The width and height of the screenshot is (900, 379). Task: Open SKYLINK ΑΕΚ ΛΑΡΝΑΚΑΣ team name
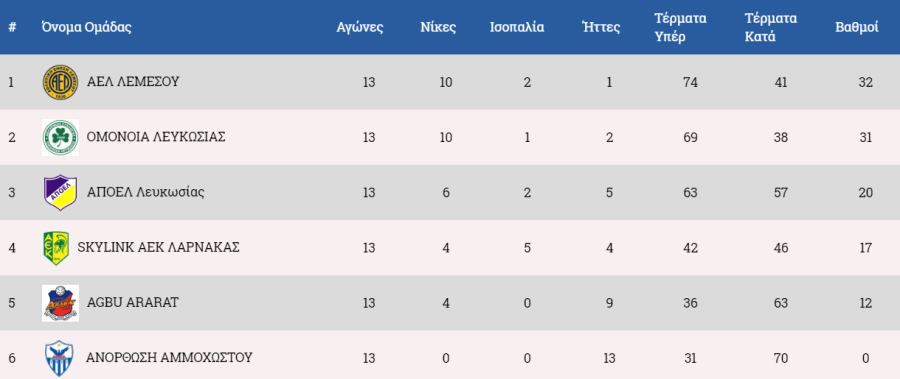[x=158, y=247]
